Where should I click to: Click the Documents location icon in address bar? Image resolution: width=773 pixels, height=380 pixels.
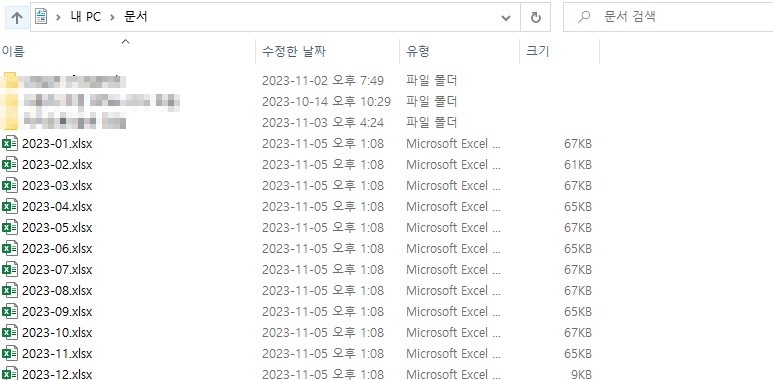tap(41, 17)
